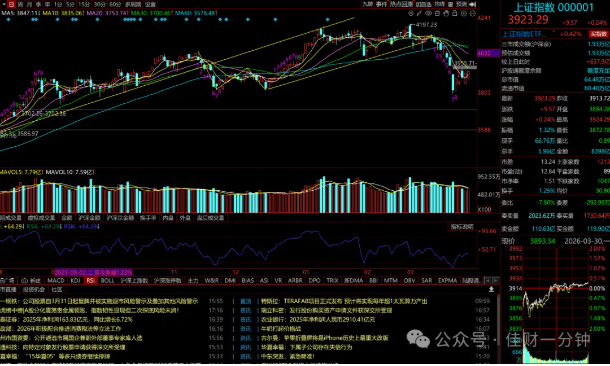Viewport: 610px width, 366px height.
Task: Select the BOLL indicator tab
Action: click(107, 280)
